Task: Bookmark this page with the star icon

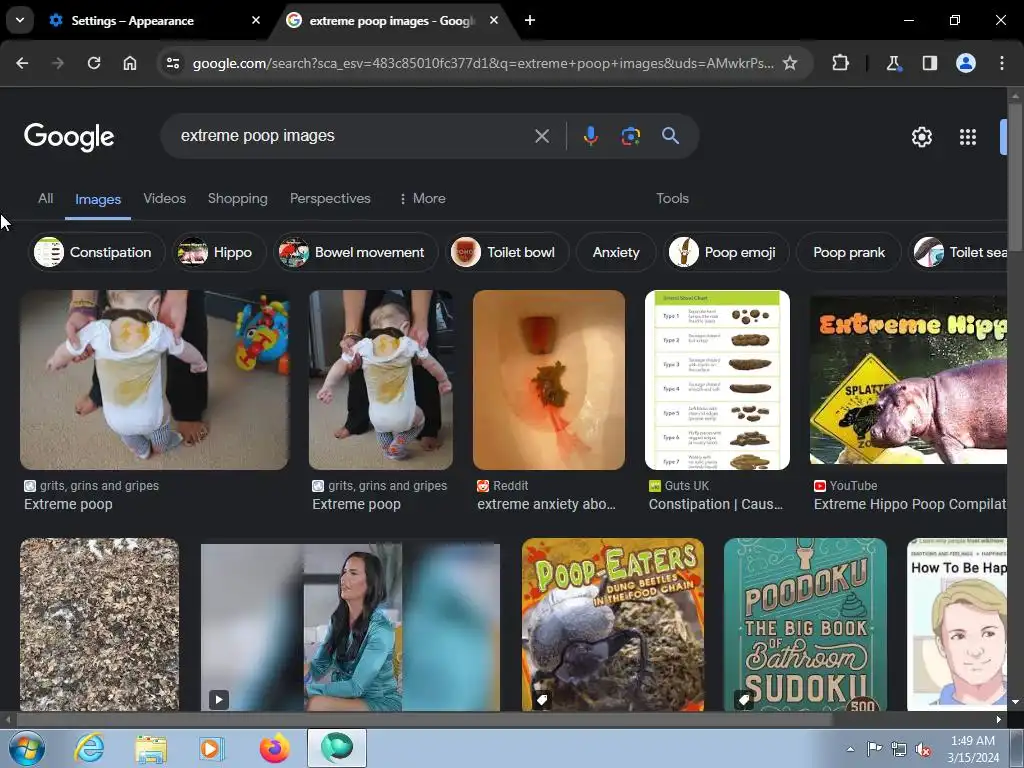Action: point(790,63)
